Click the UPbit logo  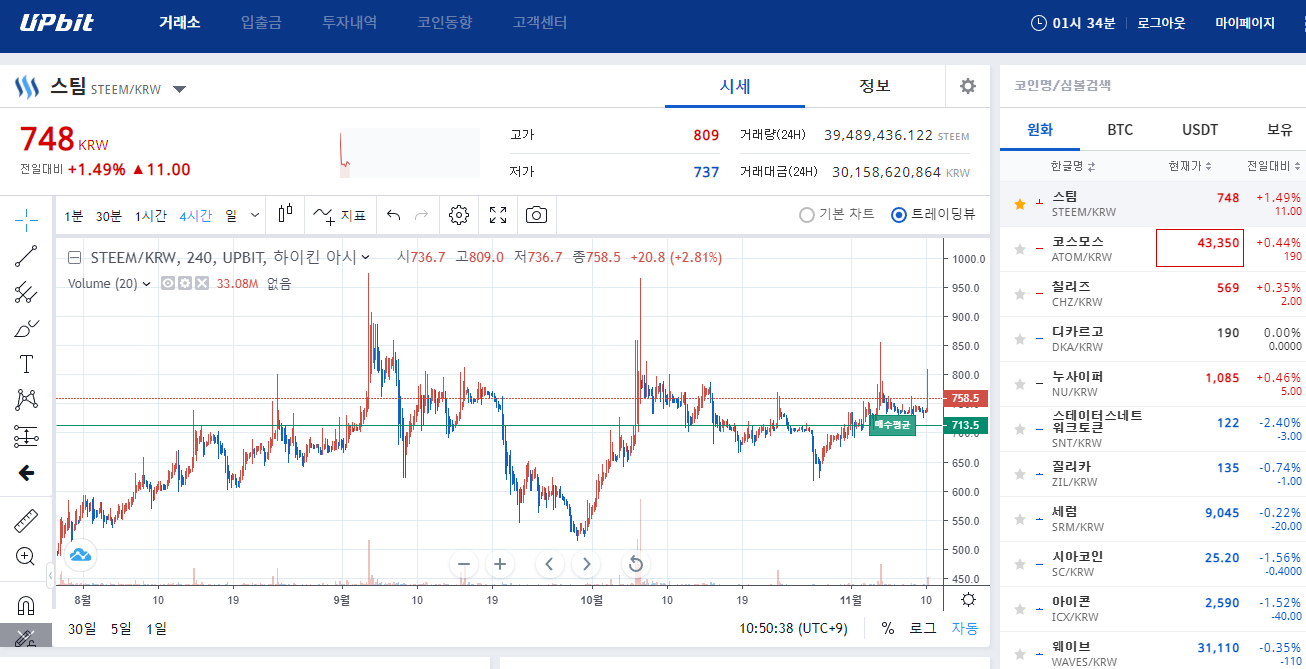pyautogui.click(x=57, y=22)
